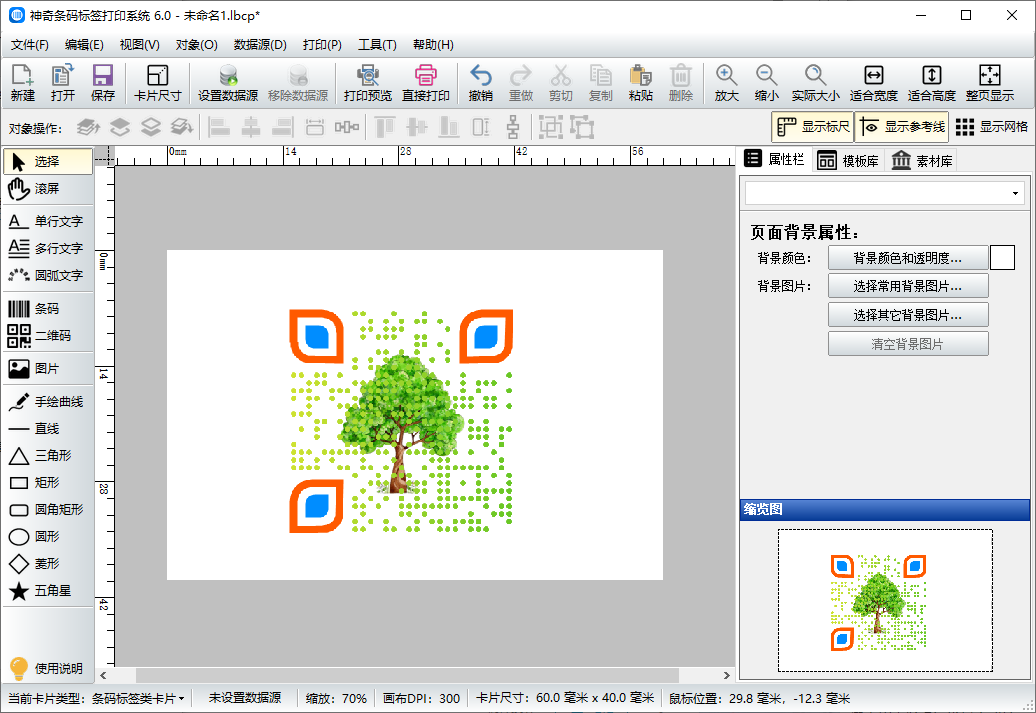This screenshot has width=1036, height=713.
Task: Click the QR code preview in 缩览图
Action: pyautogui.click(x=878, y=603)
